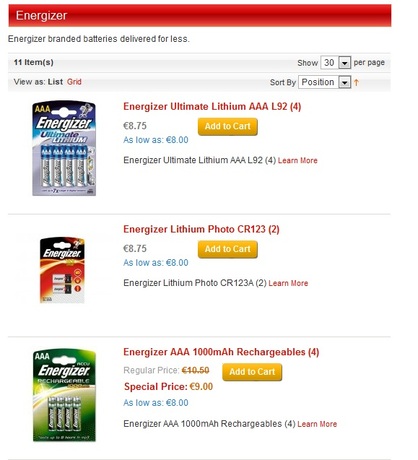The height and width of the screenshot is (460, 418).
Task: Open the Show per page dropdown arrow
Action: 345,63
